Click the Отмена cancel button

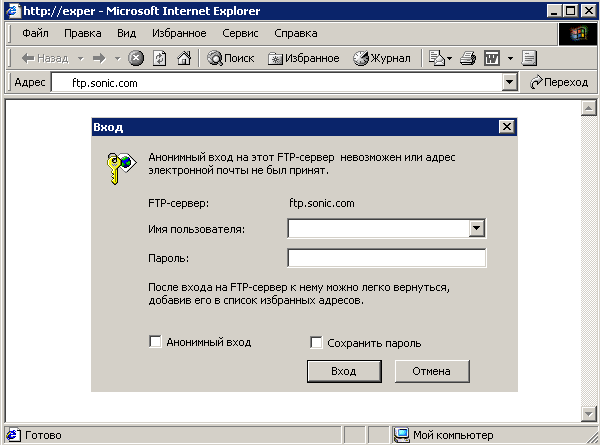tap(432, 371)
